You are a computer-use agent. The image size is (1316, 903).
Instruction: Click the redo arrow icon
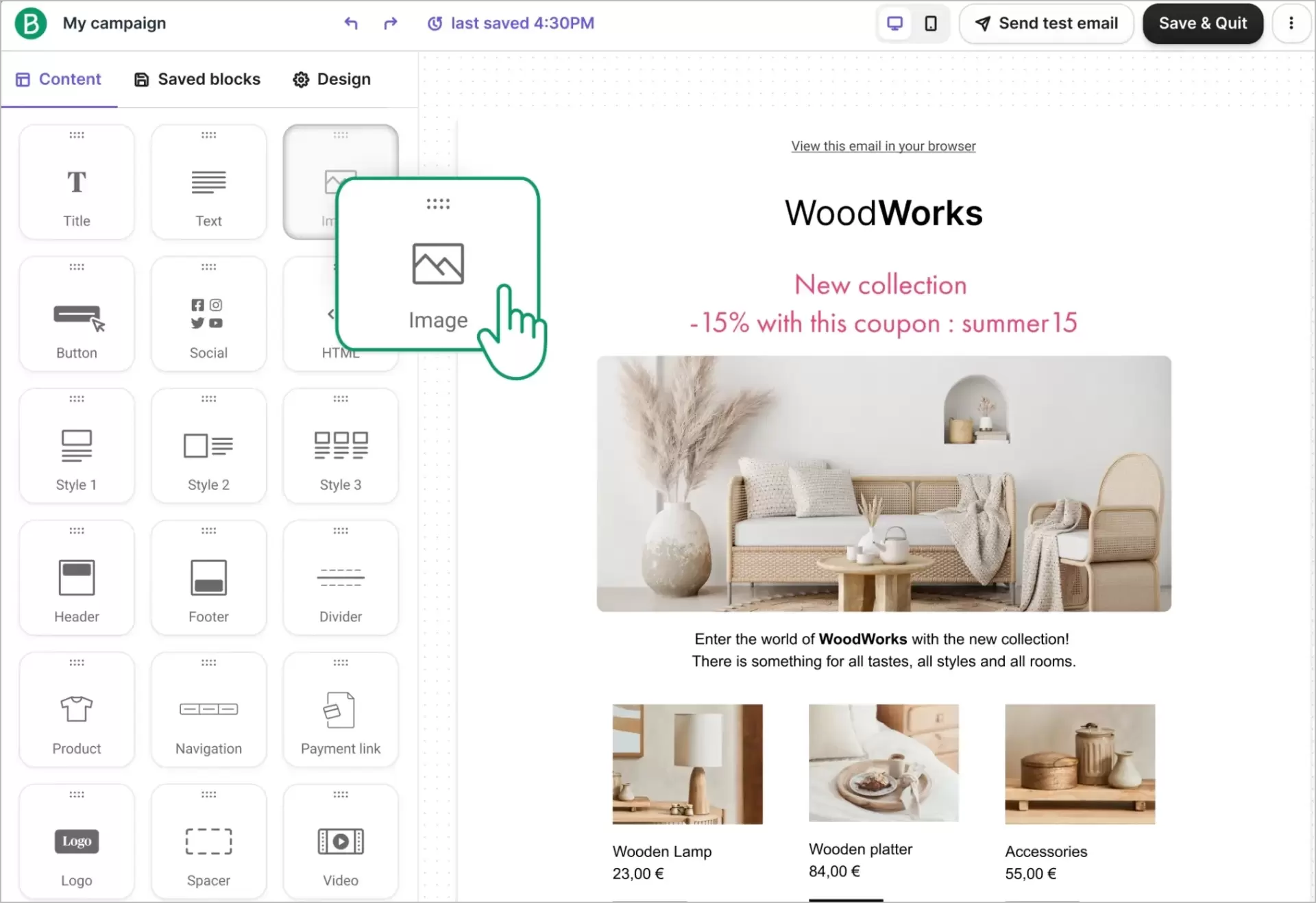click(389, 23)
